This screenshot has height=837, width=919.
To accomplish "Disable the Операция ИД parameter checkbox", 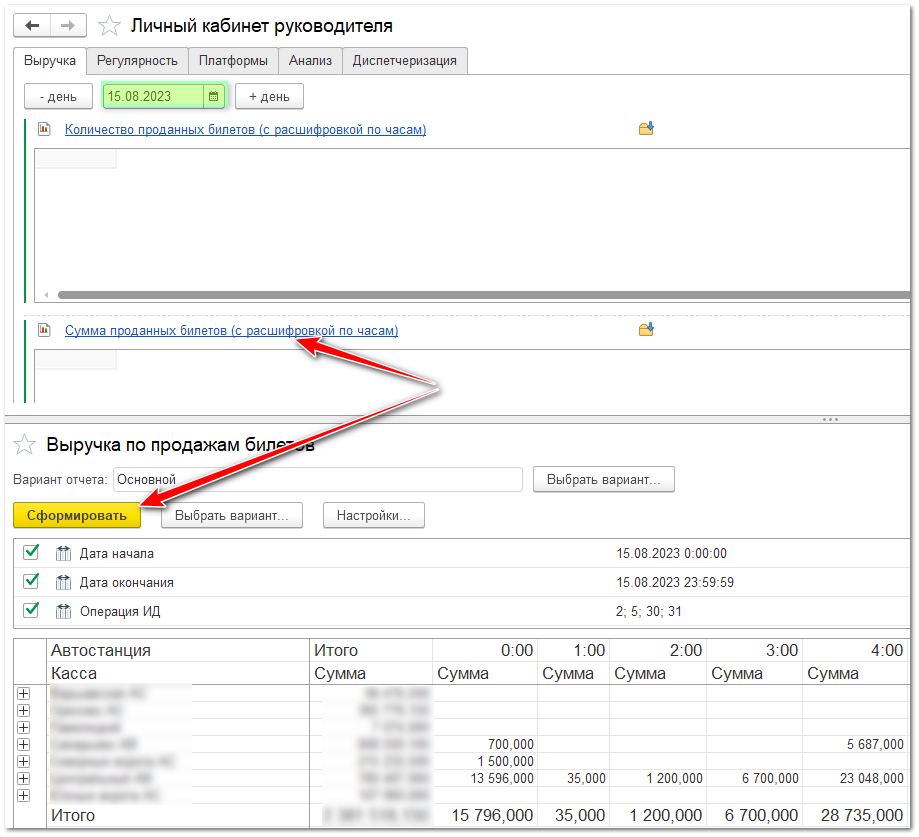I will click(x=31, y=610).
